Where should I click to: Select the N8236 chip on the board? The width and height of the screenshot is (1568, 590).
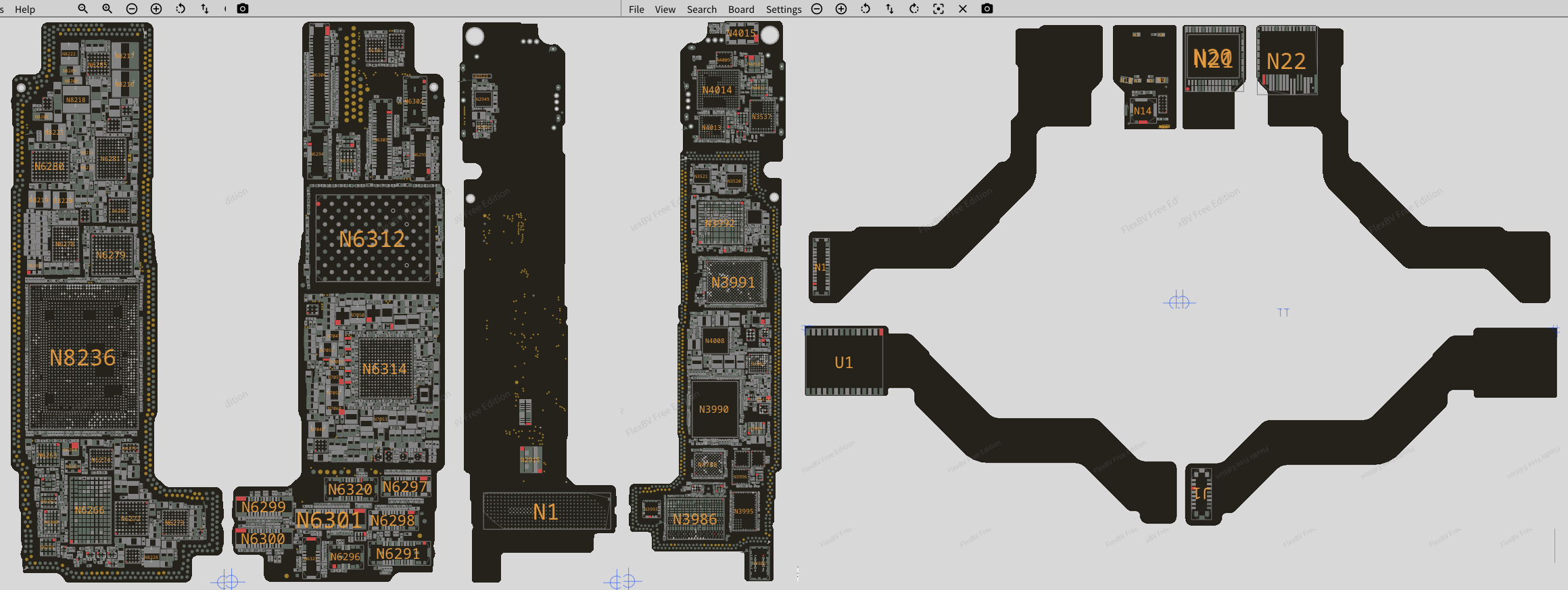pos(82,357)
